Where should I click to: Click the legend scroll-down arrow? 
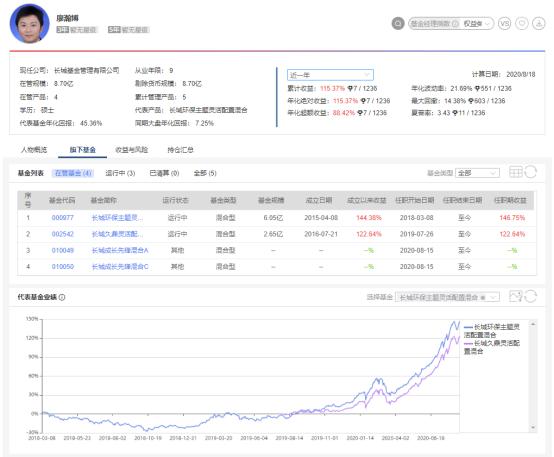(x=533, y=428)
